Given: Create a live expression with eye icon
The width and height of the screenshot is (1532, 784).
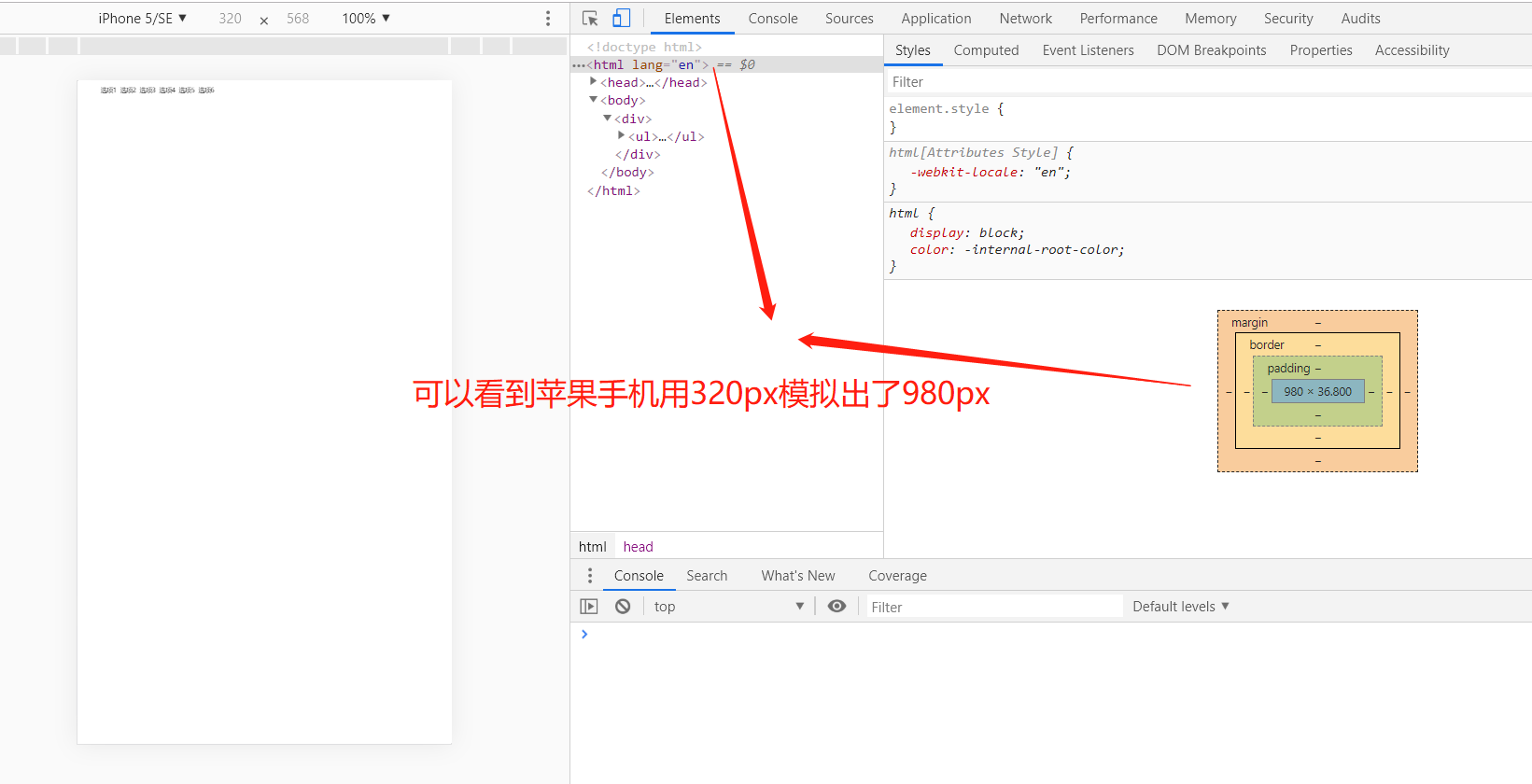Looking at the screenshot, I should click(837, 607).
